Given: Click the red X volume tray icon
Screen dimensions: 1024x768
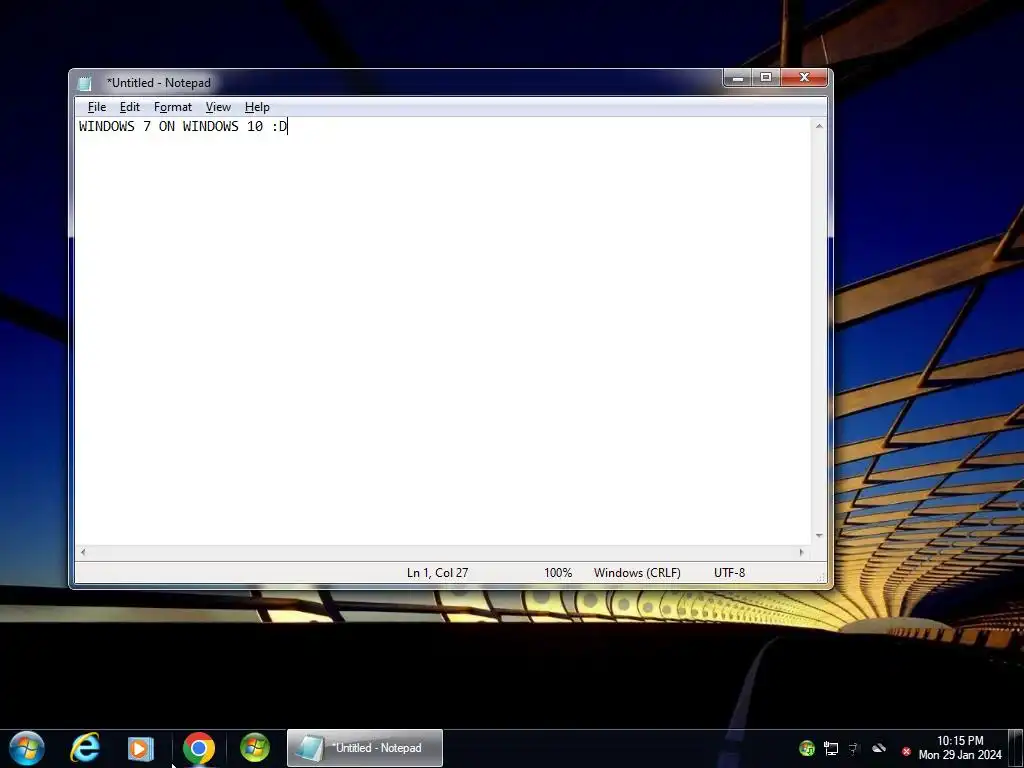Looking at the screenshot, I should point(906,752).
